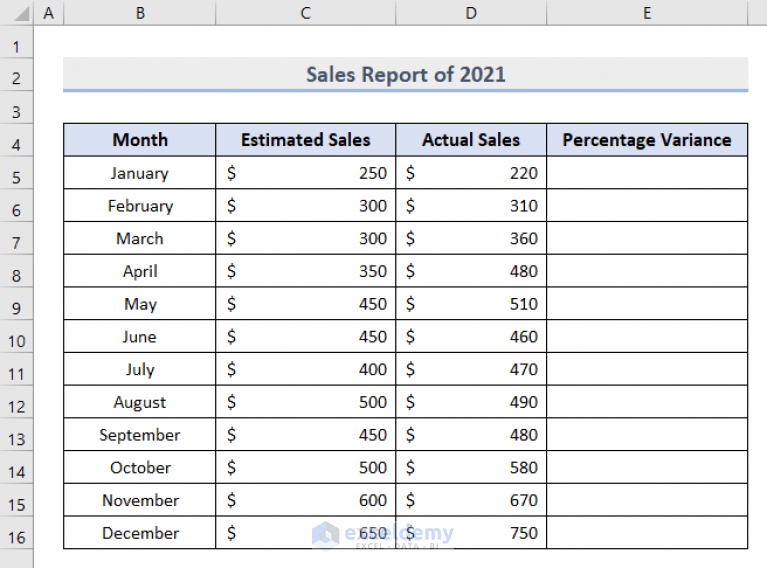Click the August cell
This screenshot has width=767, height=568.
(140, 402)
